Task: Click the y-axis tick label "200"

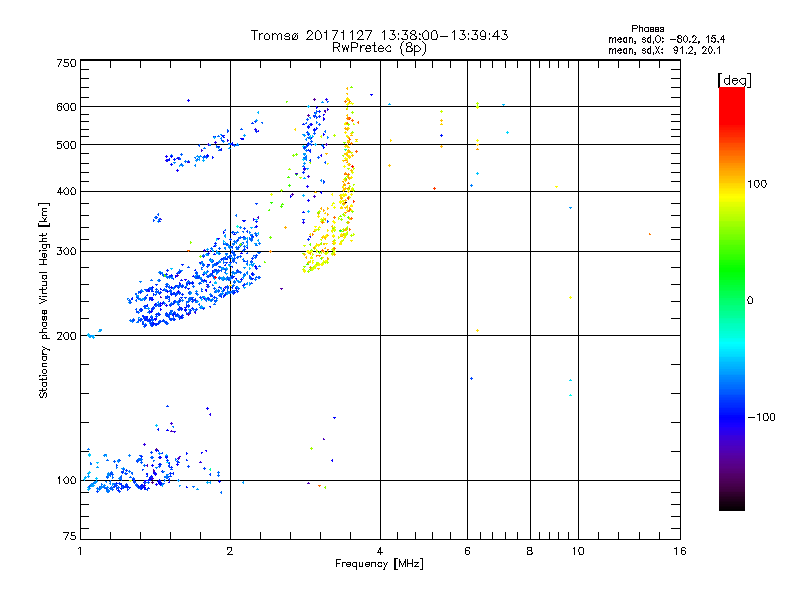Action: [66, 336]
